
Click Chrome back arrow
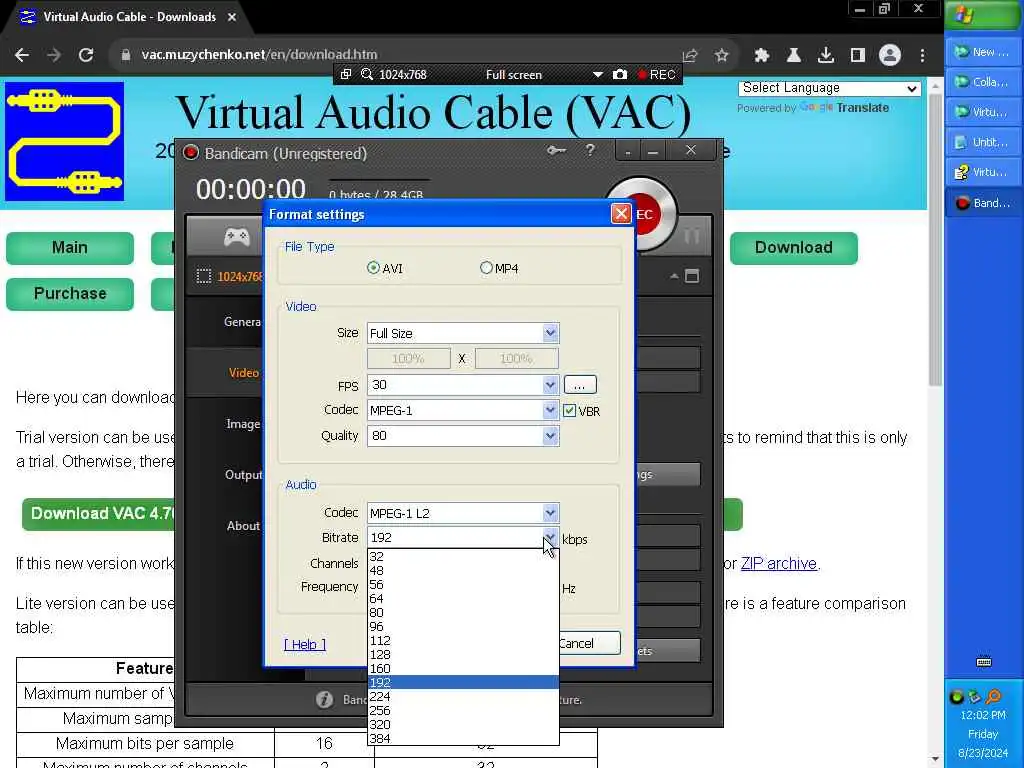click(22, 55)
